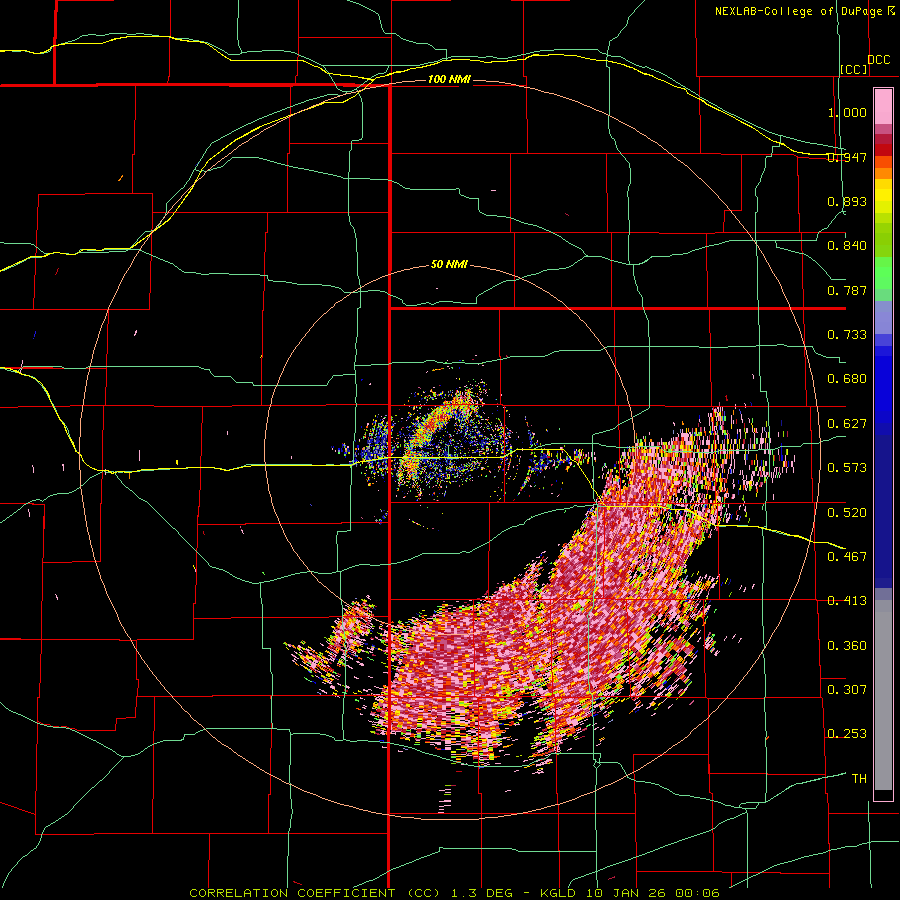Click the 0.467 scale value
This screenshot has height=900, width=900.
click(847, 557)
